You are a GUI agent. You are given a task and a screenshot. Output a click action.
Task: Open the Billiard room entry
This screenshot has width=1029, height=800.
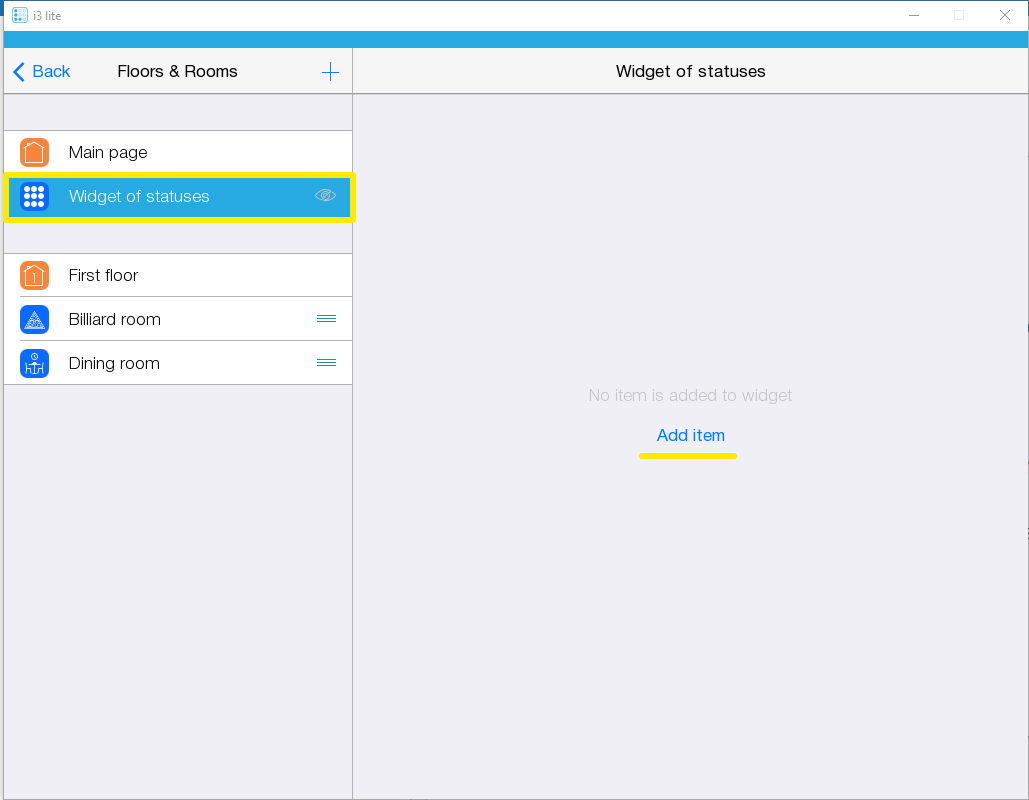click(x=114, y=320)
